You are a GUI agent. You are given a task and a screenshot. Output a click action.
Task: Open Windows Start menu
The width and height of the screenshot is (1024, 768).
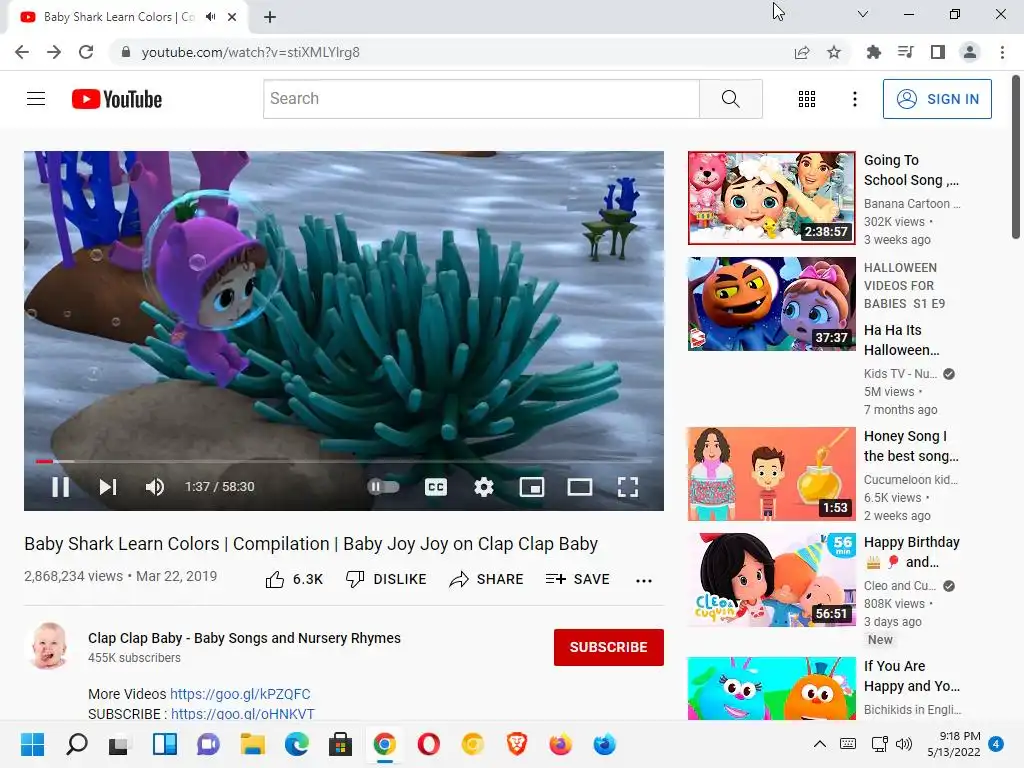pyautogui.click(x=32, y=744)
